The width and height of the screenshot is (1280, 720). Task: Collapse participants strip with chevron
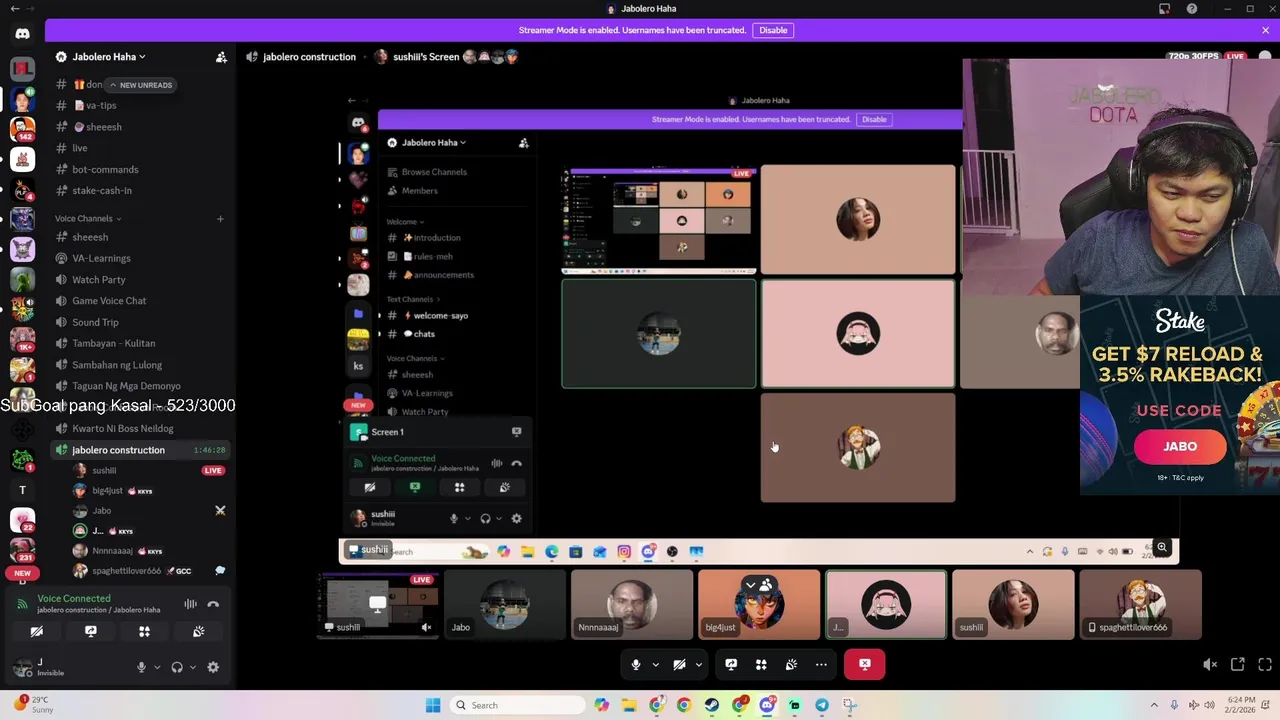point(750,585)
